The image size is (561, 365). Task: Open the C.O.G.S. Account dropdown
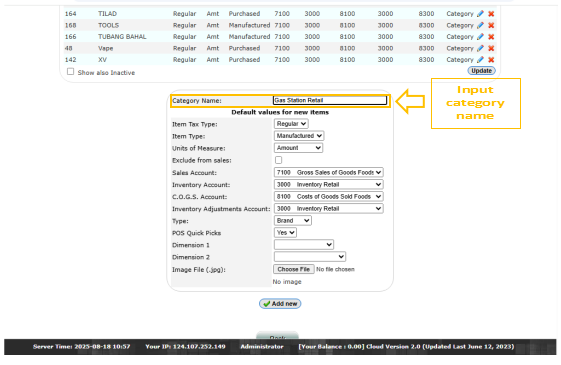click(328, 196)
